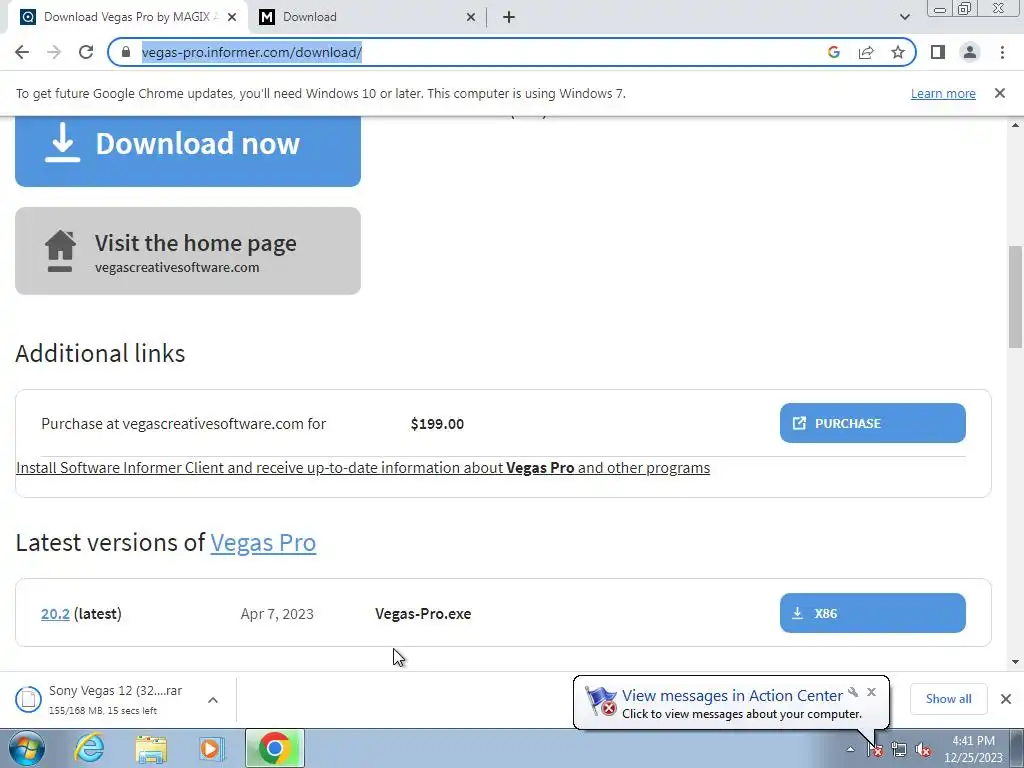
Task: Open the Learn more link in infobar
Action: click(943, 93)
